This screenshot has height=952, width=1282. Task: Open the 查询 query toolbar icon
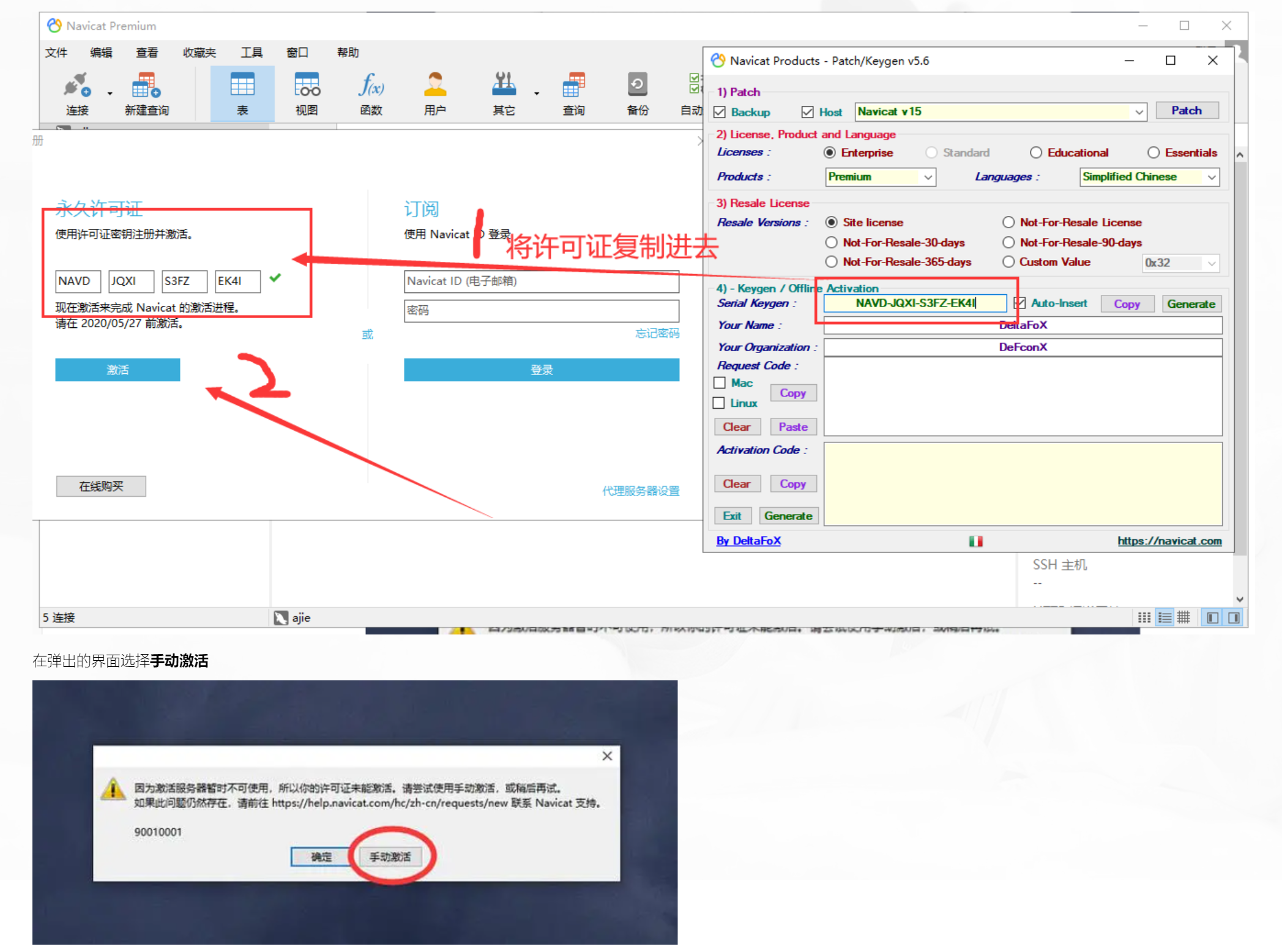574,93
